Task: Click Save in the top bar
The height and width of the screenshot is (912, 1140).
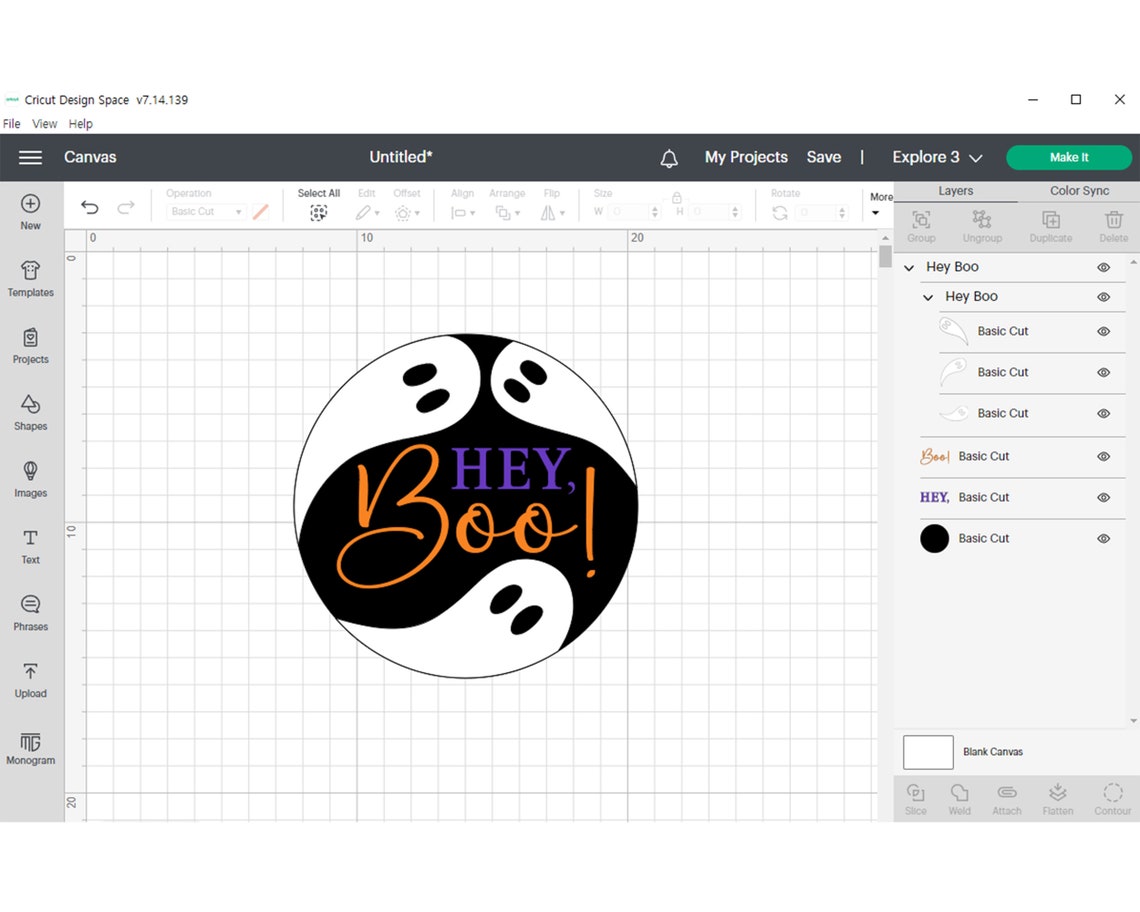Action: [x=823, y=157]
